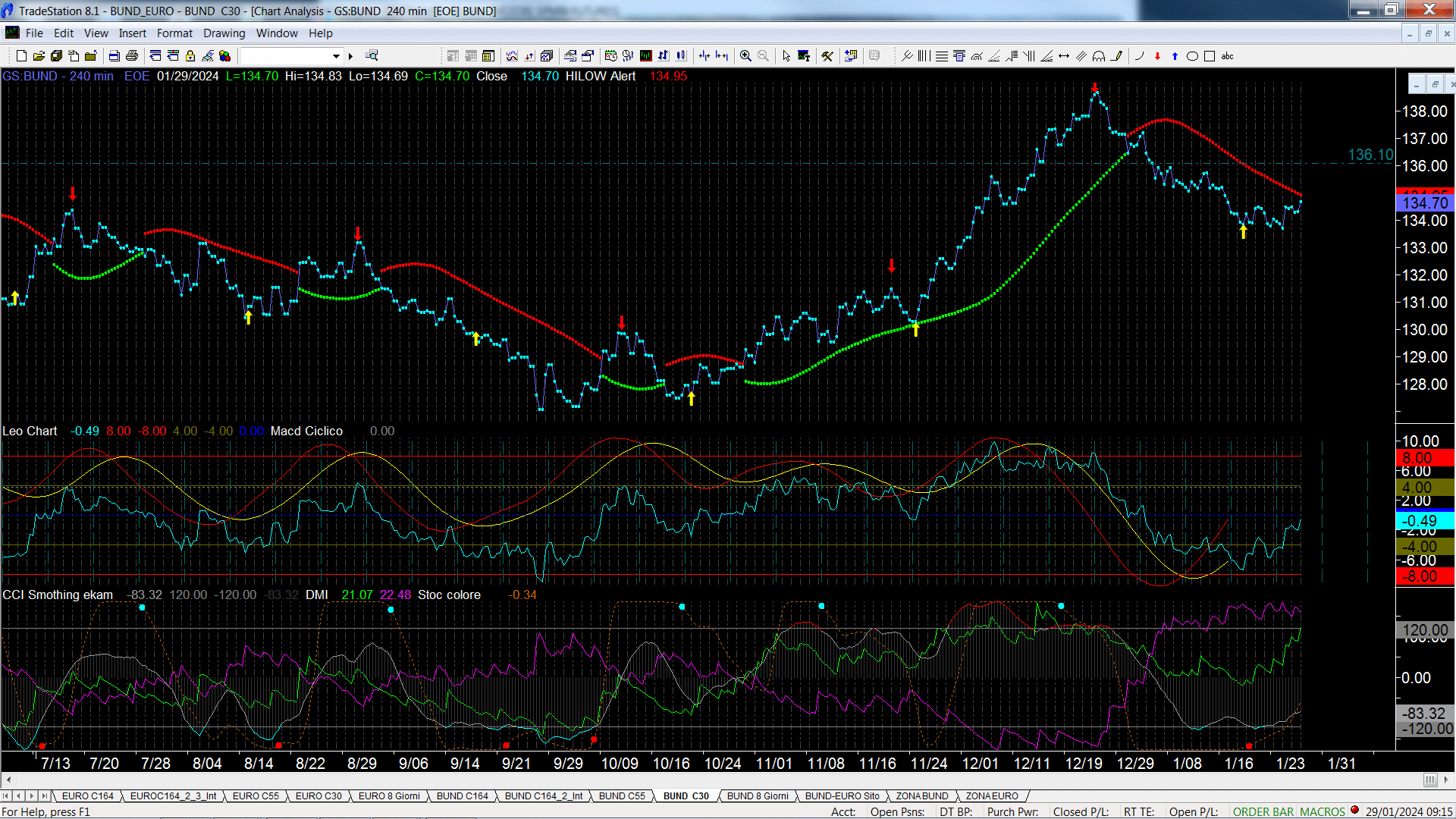Image resolution: width=1456 pixels, height=819 pixels.
Task: Click the colored cubes icon
Action: (x=225, y=56)
